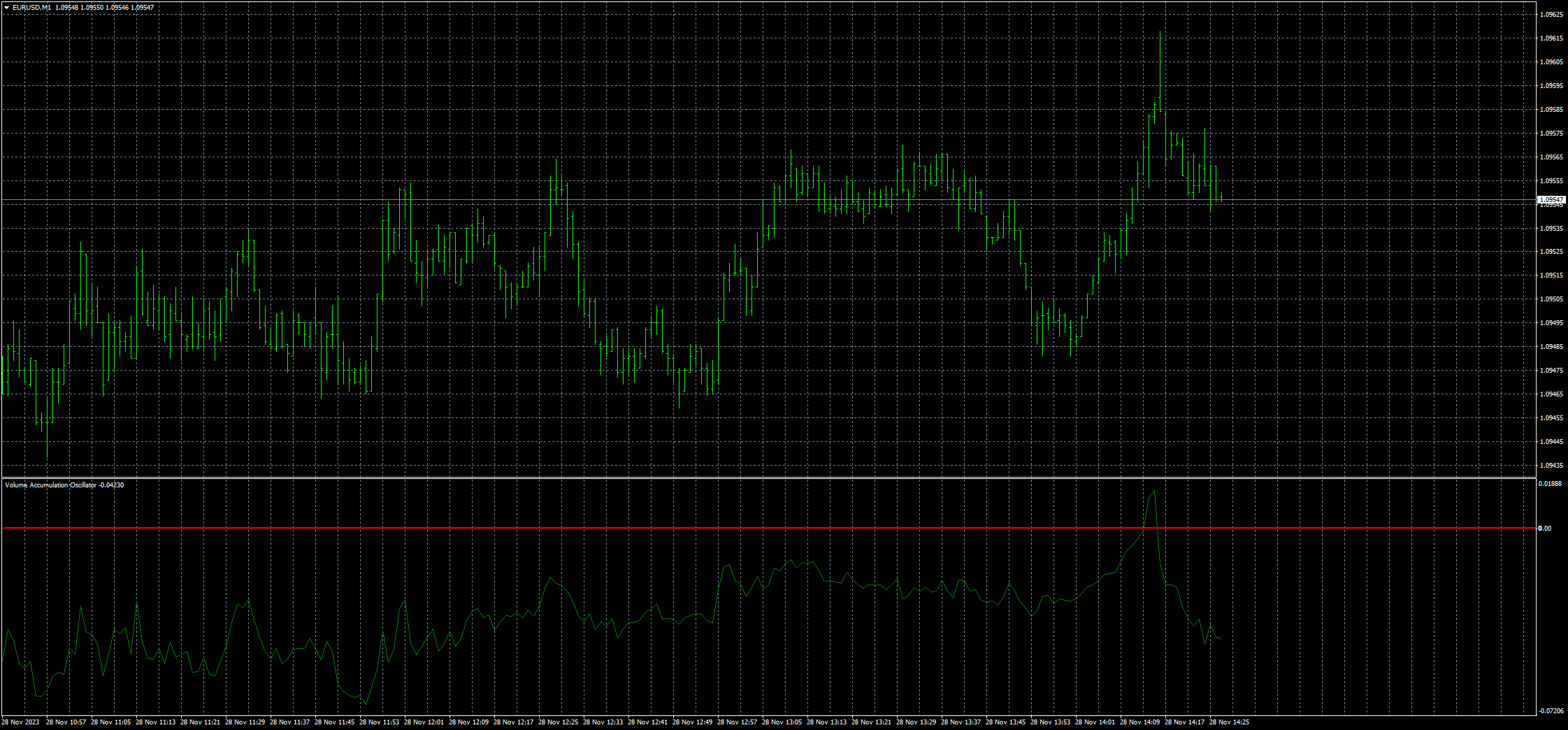Viewport: 1568px width, 730px height.
Task: Click the current price tag 1.09547
Action: pyautogui.click(x=1551, y=200)
